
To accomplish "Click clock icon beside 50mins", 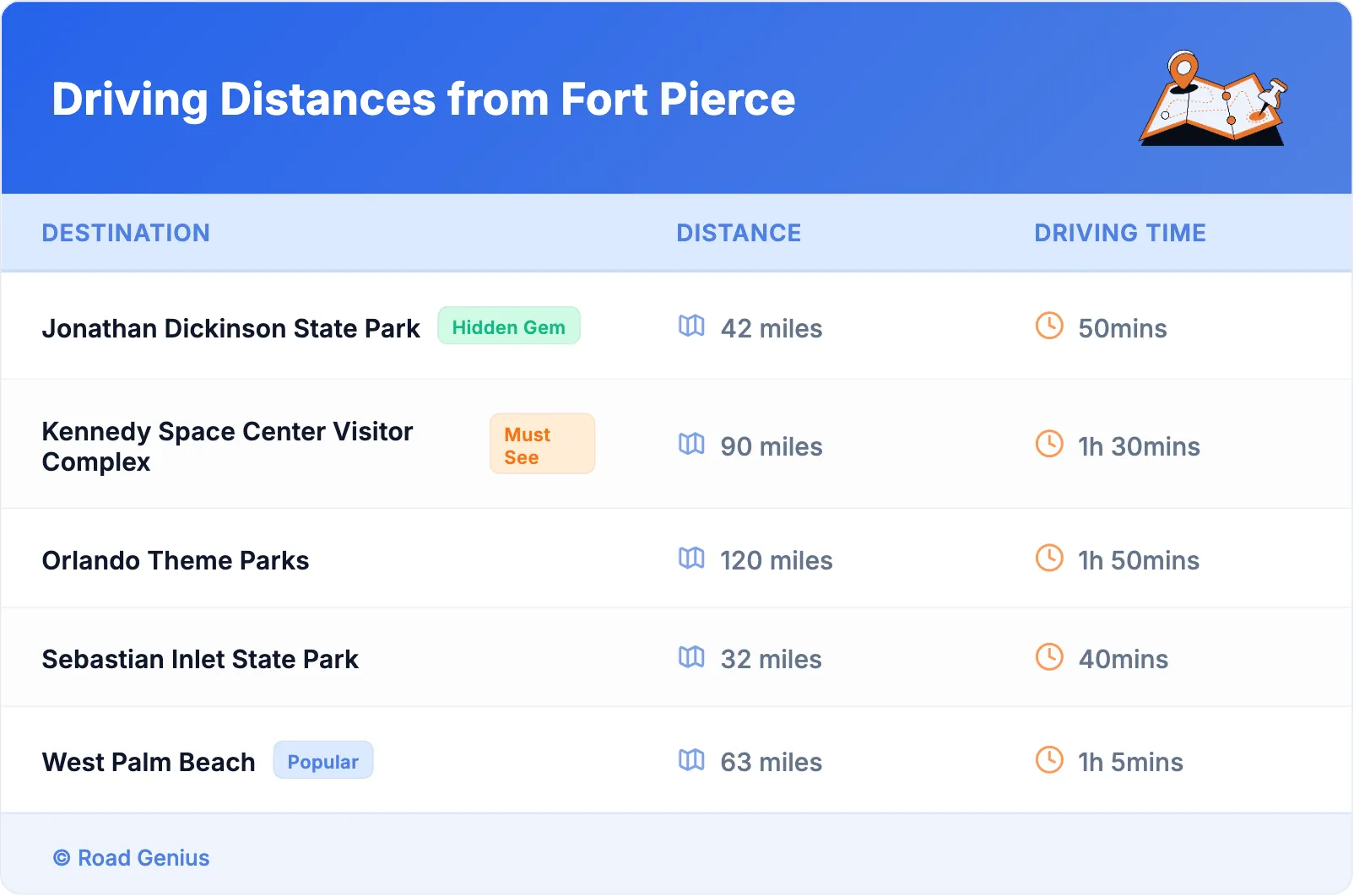I will point(1049,326).
